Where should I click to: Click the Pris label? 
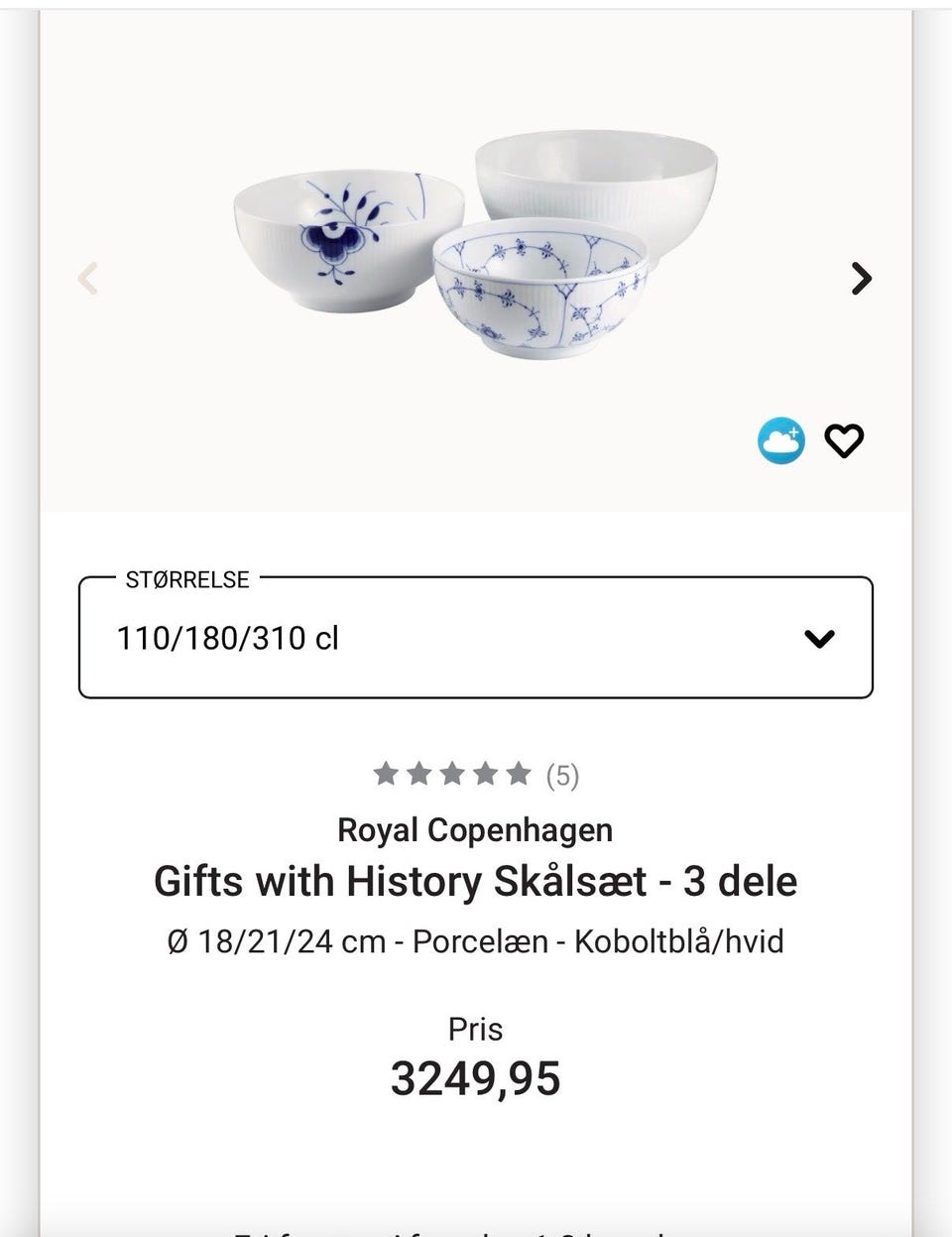pos(476,1029)
